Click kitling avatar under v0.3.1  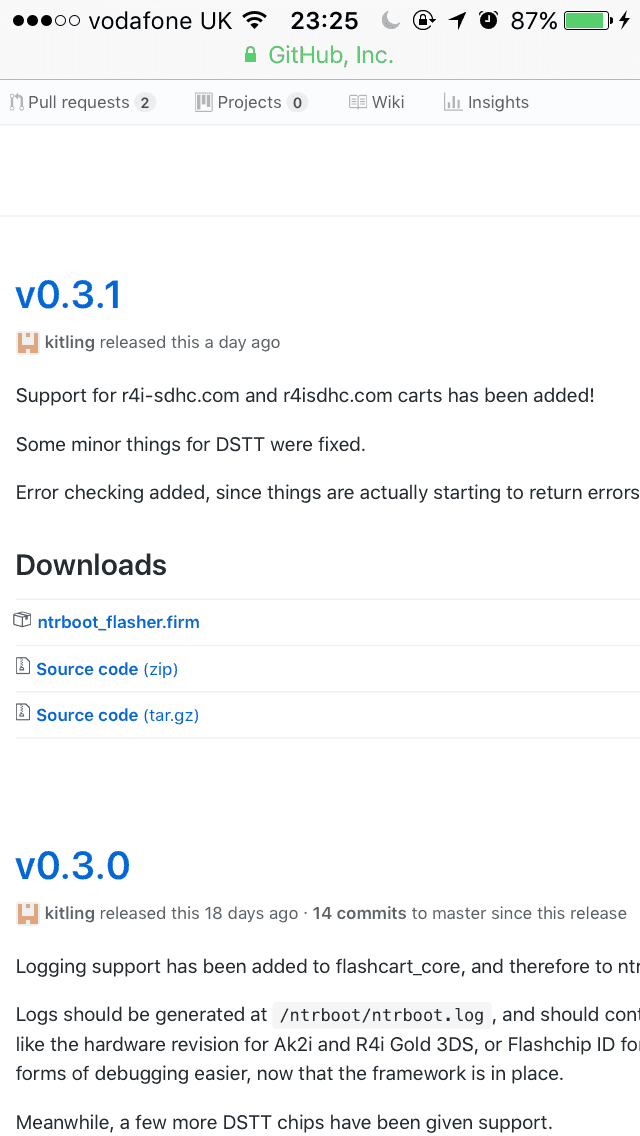[28, 343]
